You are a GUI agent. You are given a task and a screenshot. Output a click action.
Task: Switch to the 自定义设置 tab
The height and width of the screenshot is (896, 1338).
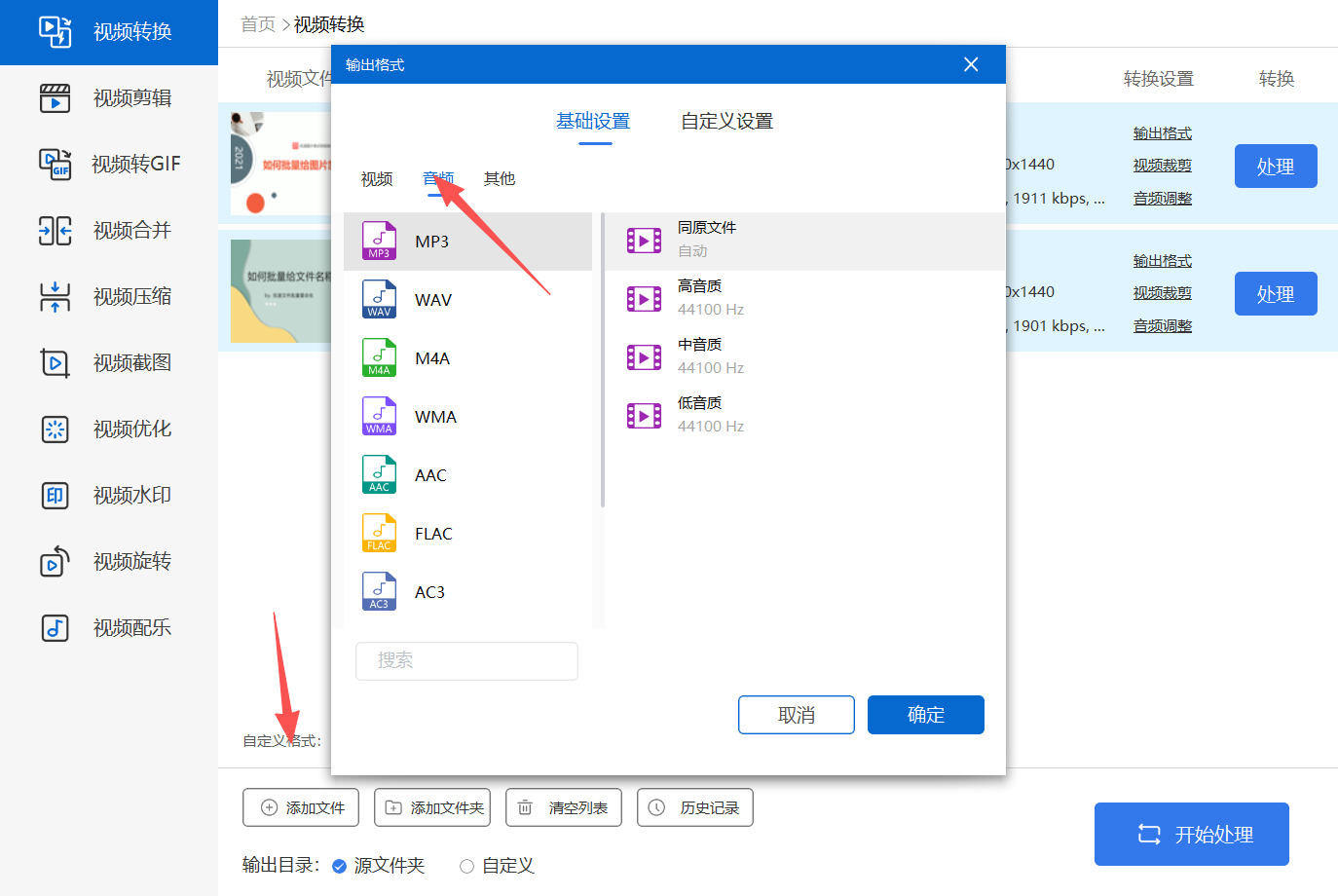point(726,122)
